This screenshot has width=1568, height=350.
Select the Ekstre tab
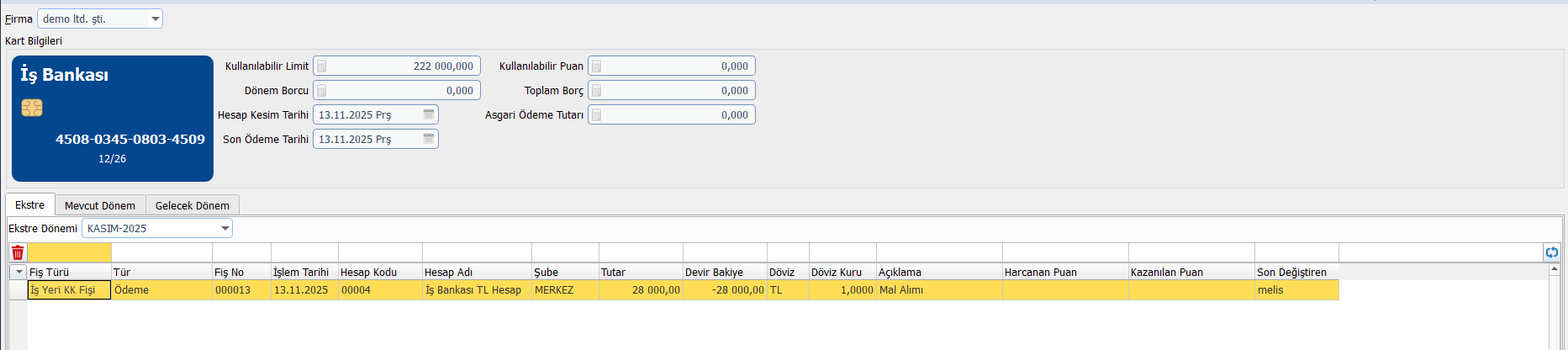(30, 204)
